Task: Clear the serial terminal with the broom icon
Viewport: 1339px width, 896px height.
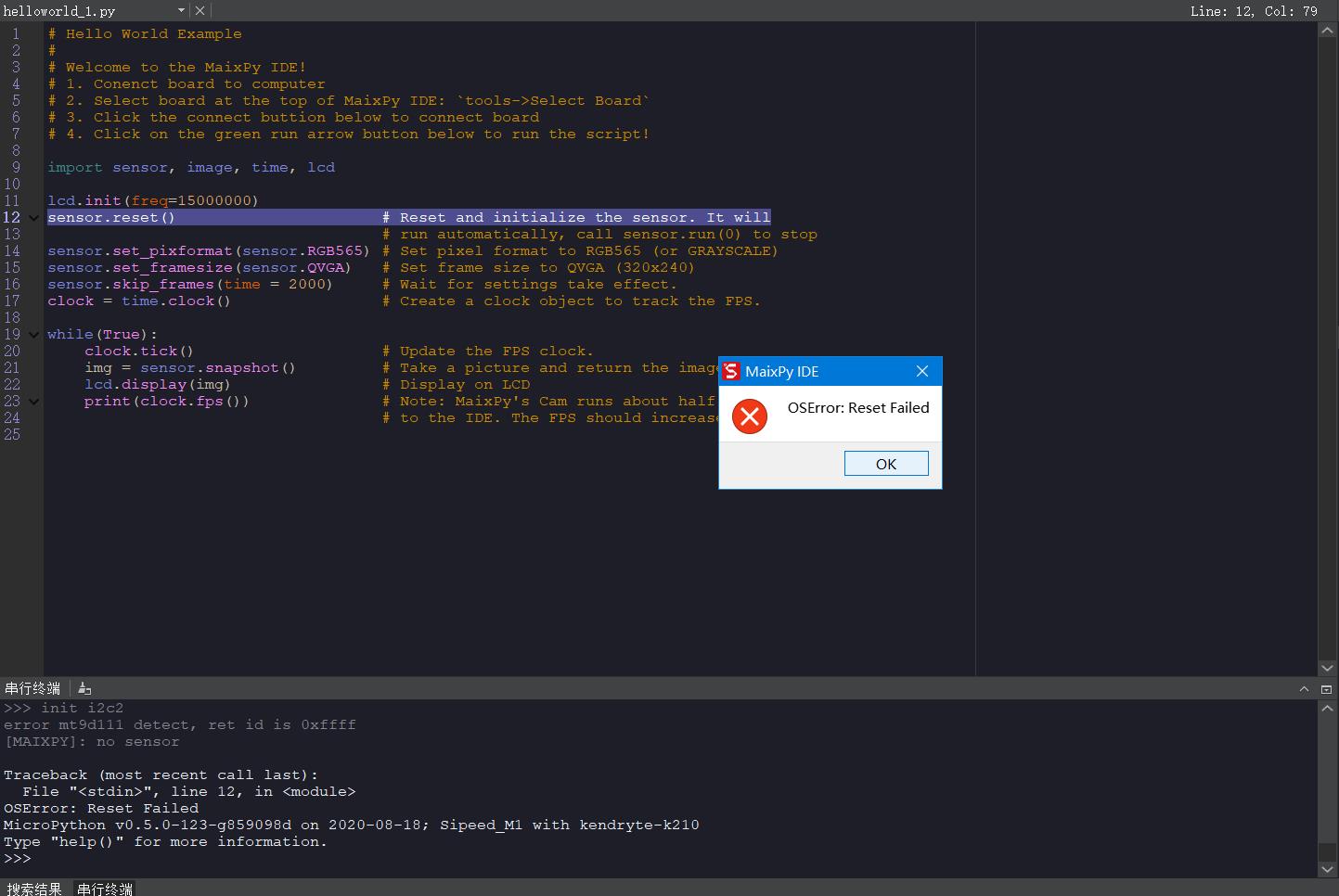Action: pos(84,688)
